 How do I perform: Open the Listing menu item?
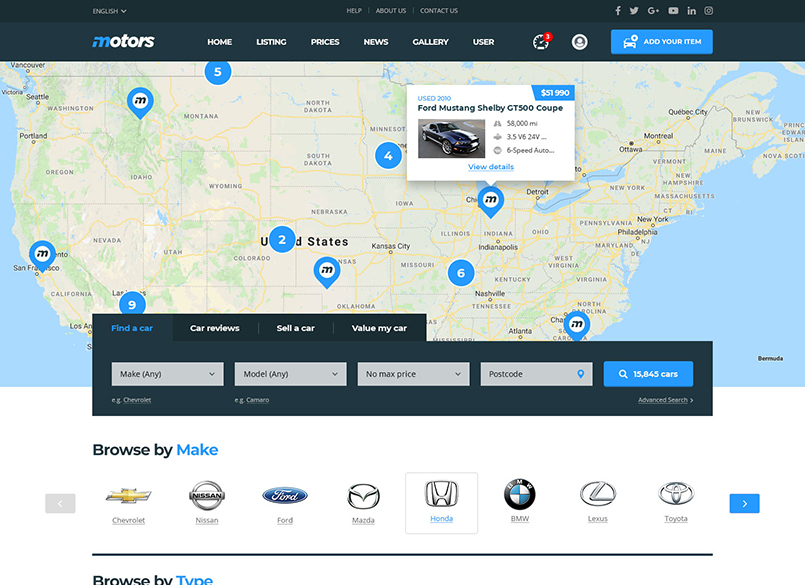point(271,42)
